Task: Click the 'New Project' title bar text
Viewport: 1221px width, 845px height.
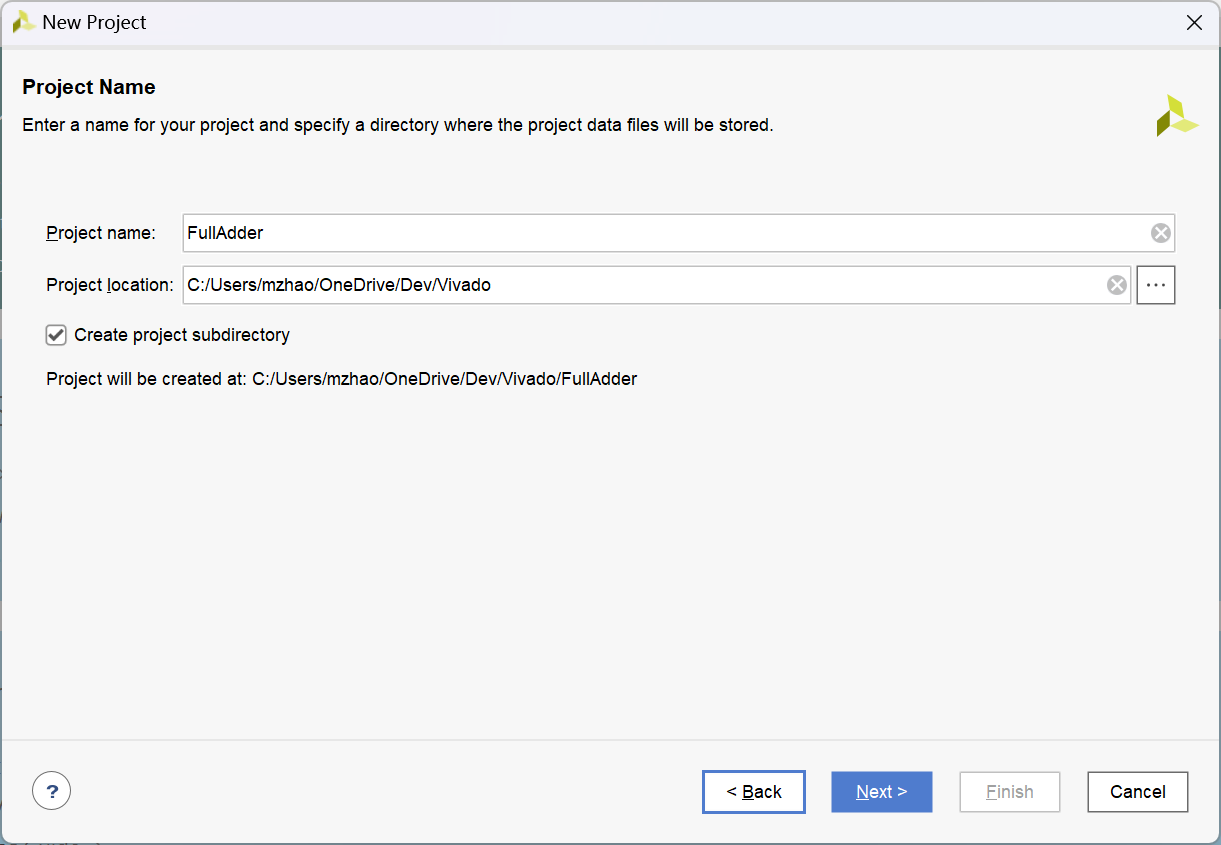Action: click(94, 22)
